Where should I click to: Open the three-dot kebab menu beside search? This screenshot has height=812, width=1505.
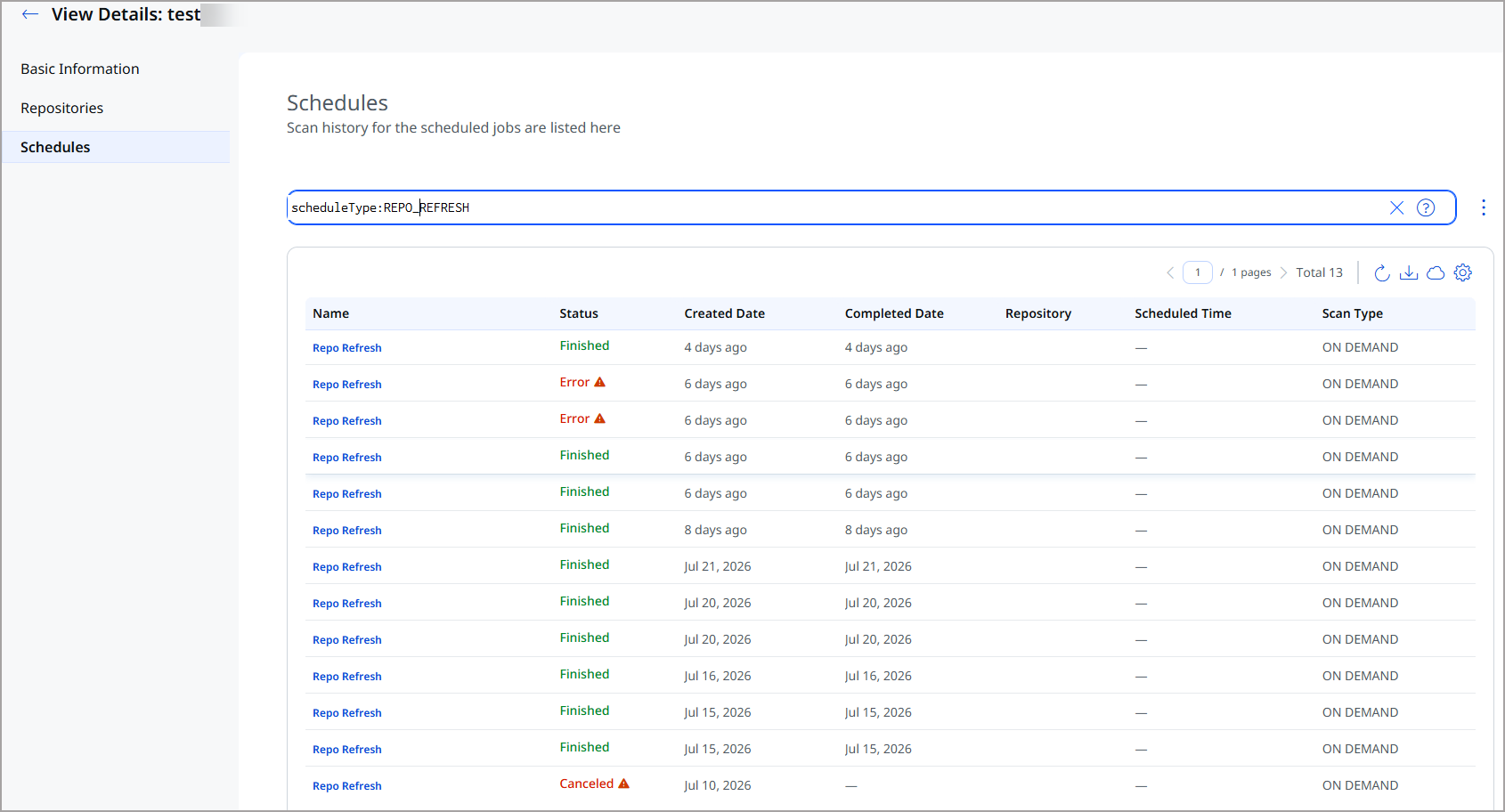(1483, 207)
